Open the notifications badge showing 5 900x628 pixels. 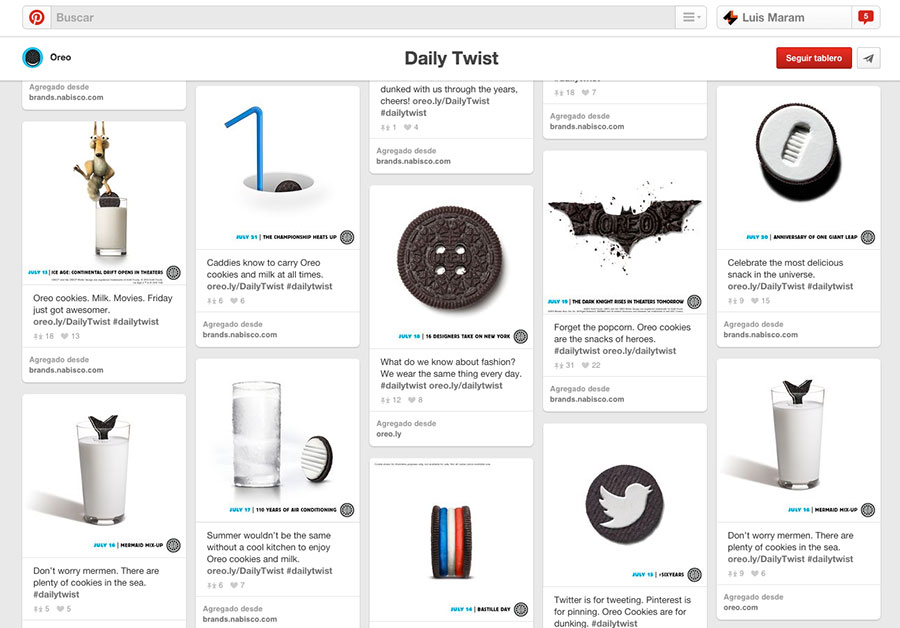click(865, 17)
